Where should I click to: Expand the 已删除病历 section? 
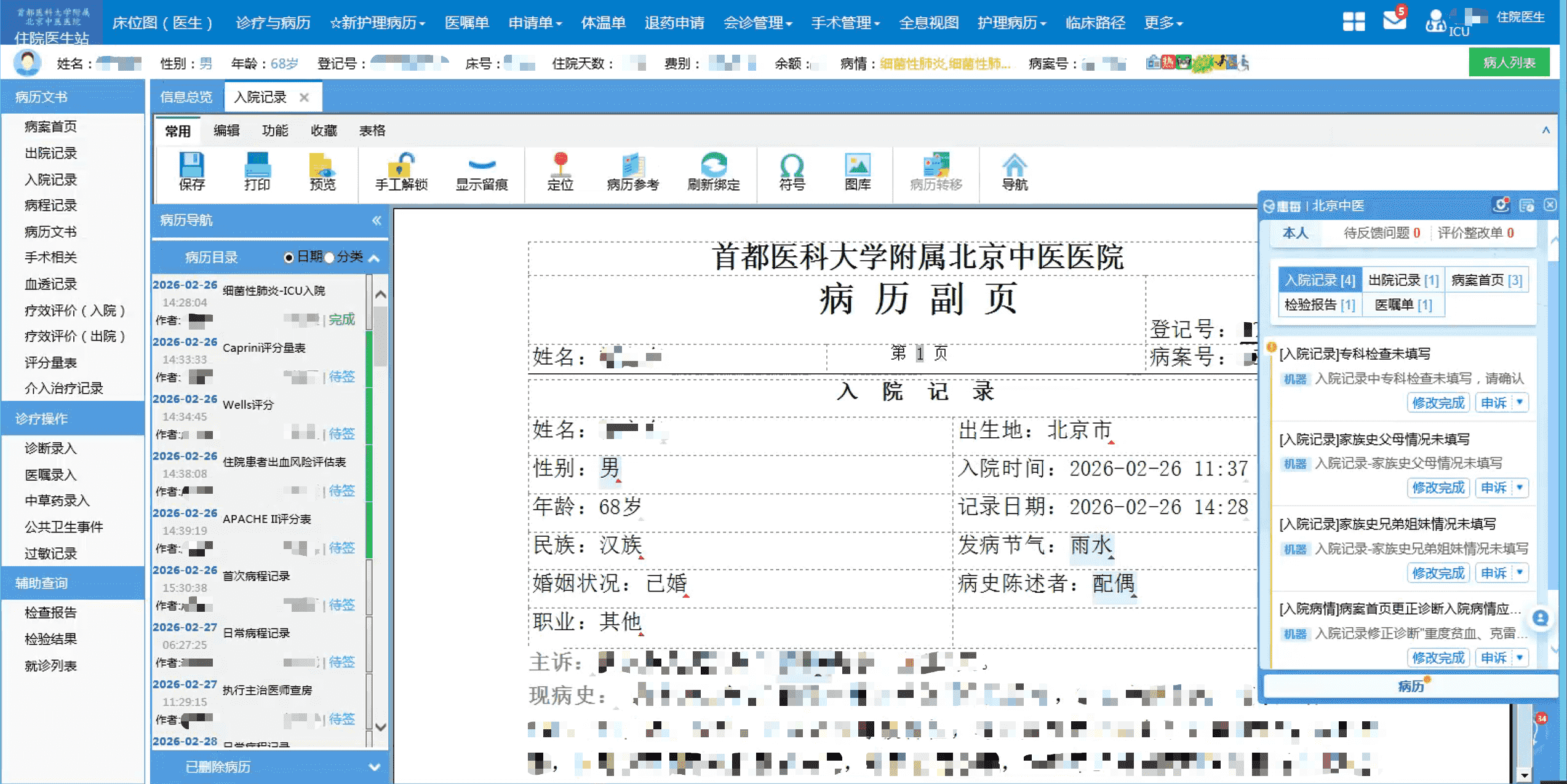pos(375,767)
